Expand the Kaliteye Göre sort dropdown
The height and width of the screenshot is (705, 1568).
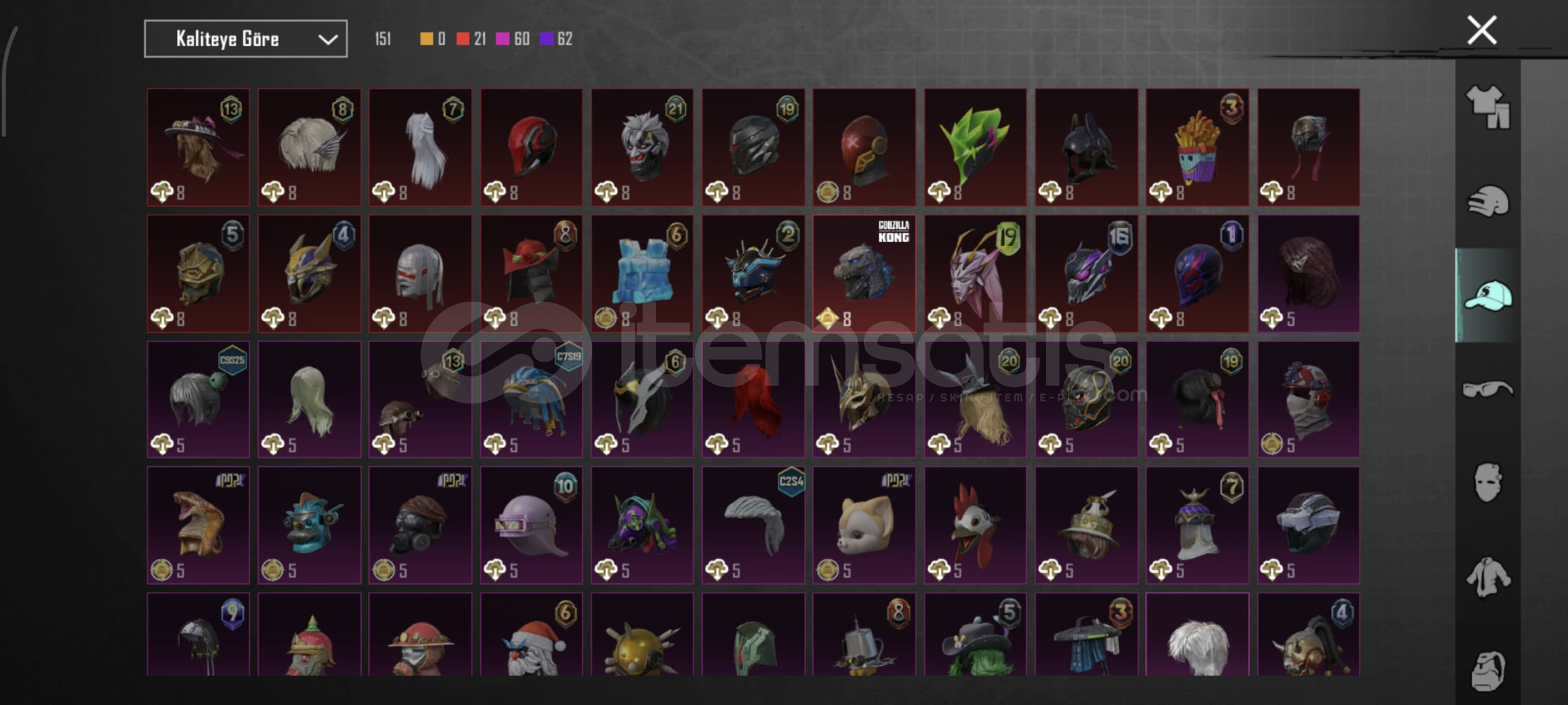pos(246,39)
